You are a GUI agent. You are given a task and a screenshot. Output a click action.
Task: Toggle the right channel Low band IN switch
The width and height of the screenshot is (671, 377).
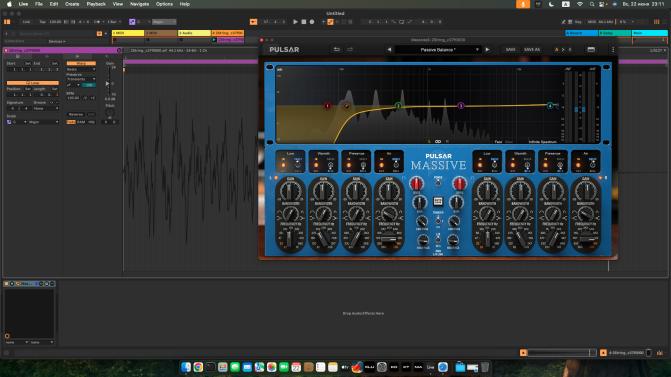[480, 165]
